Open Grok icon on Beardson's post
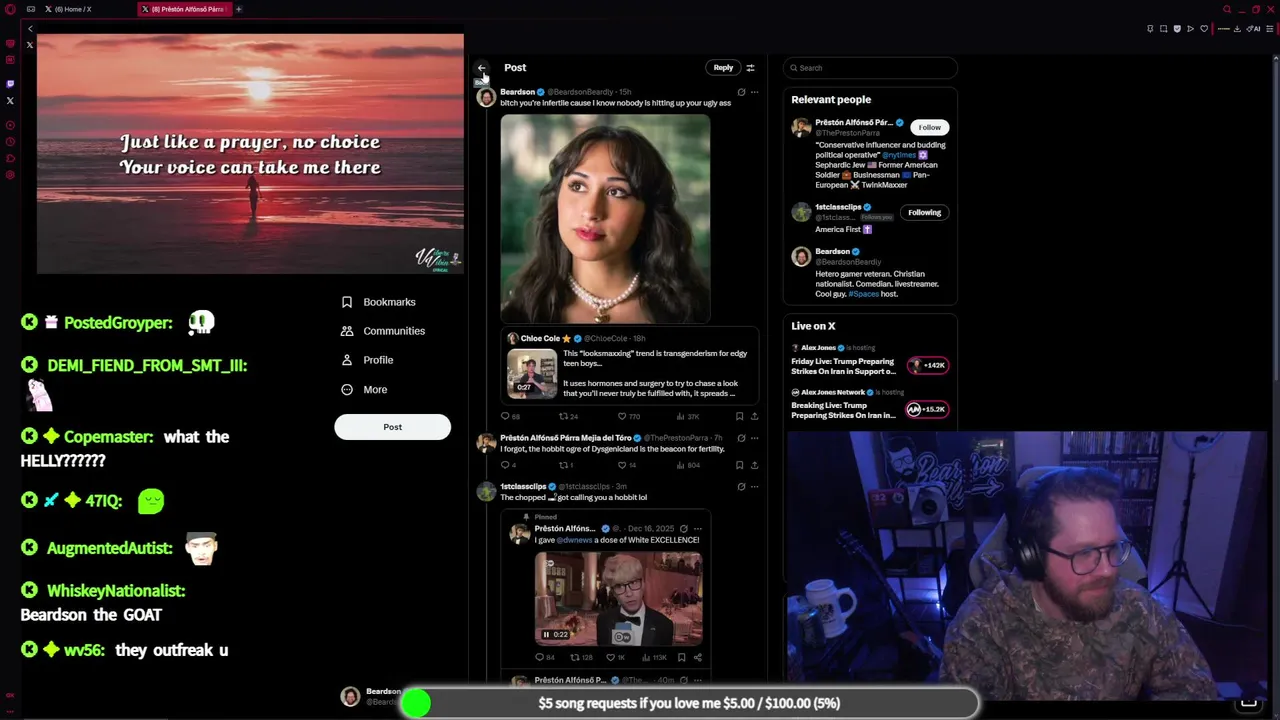This screenshot has height=720, width=1280. pos(741,92)
